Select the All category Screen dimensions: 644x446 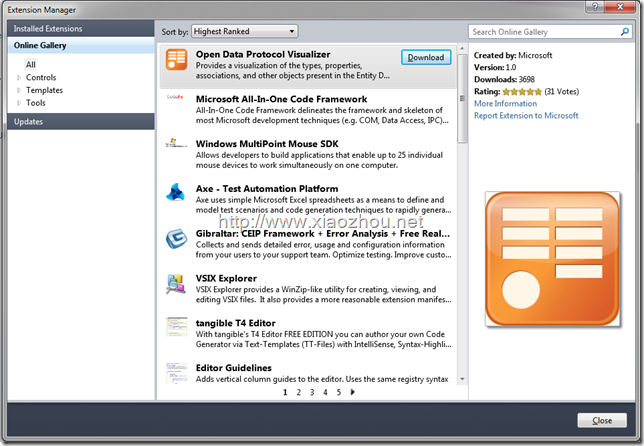click(x=30, y=64)
